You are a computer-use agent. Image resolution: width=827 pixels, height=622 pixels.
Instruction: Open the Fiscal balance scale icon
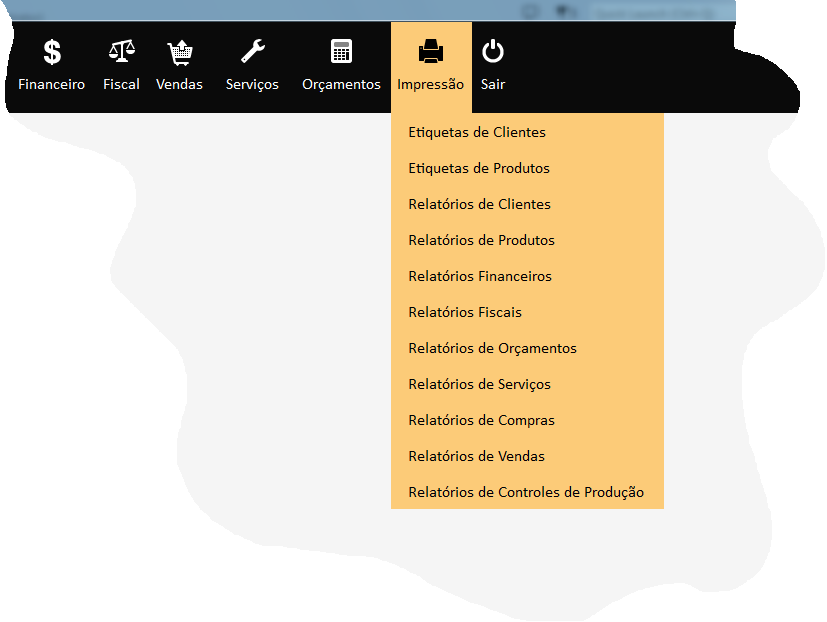(121, 52)
